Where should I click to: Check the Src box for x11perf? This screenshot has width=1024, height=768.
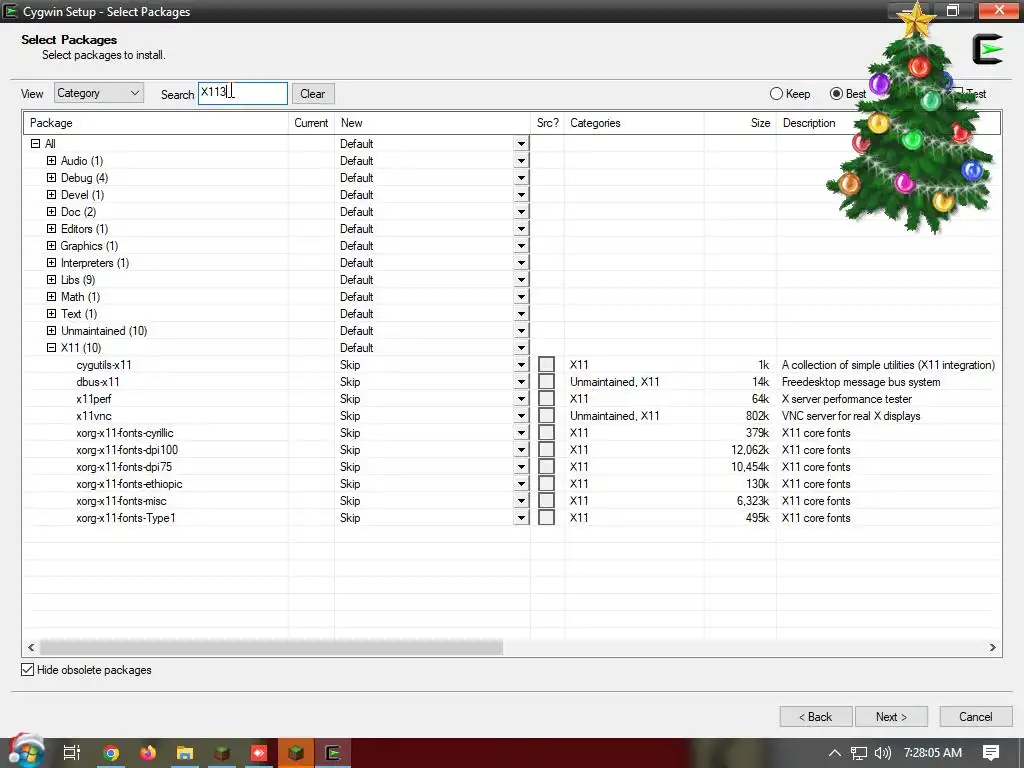(x=547, y=398)
